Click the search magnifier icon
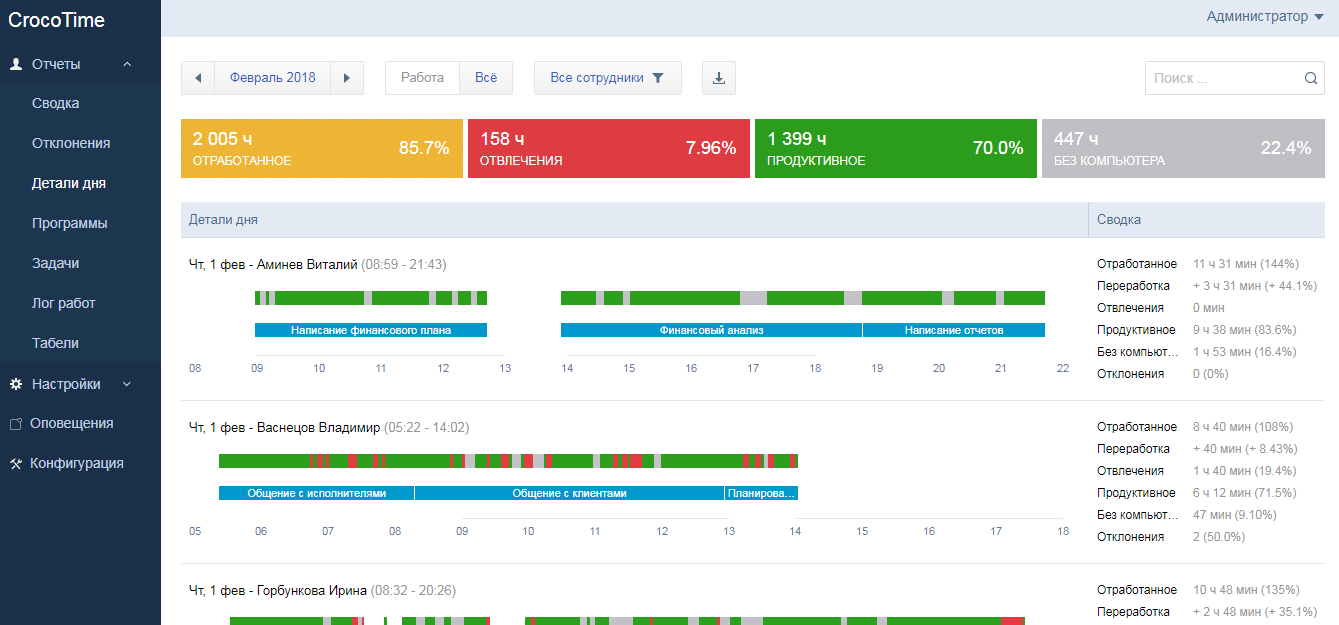Viewport: 1339px width, 625px height. pyautogui.click(x=1311, y=78)
